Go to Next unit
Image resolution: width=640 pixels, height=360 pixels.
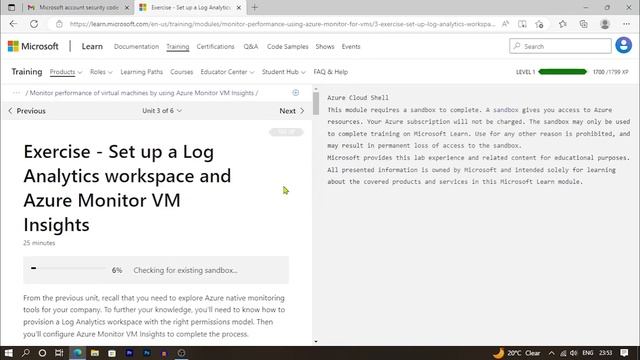(291, 111)
